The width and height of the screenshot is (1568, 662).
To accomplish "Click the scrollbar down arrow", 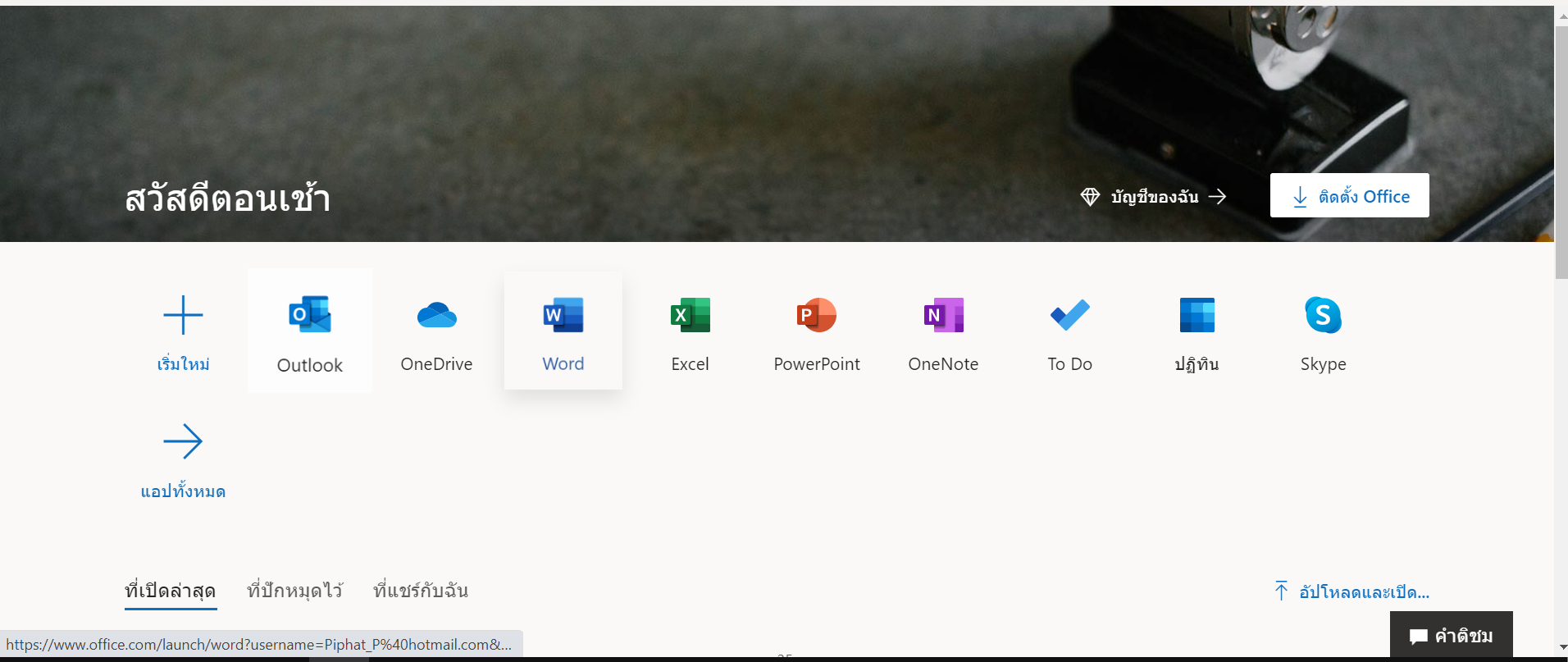I will (1561, 648).
